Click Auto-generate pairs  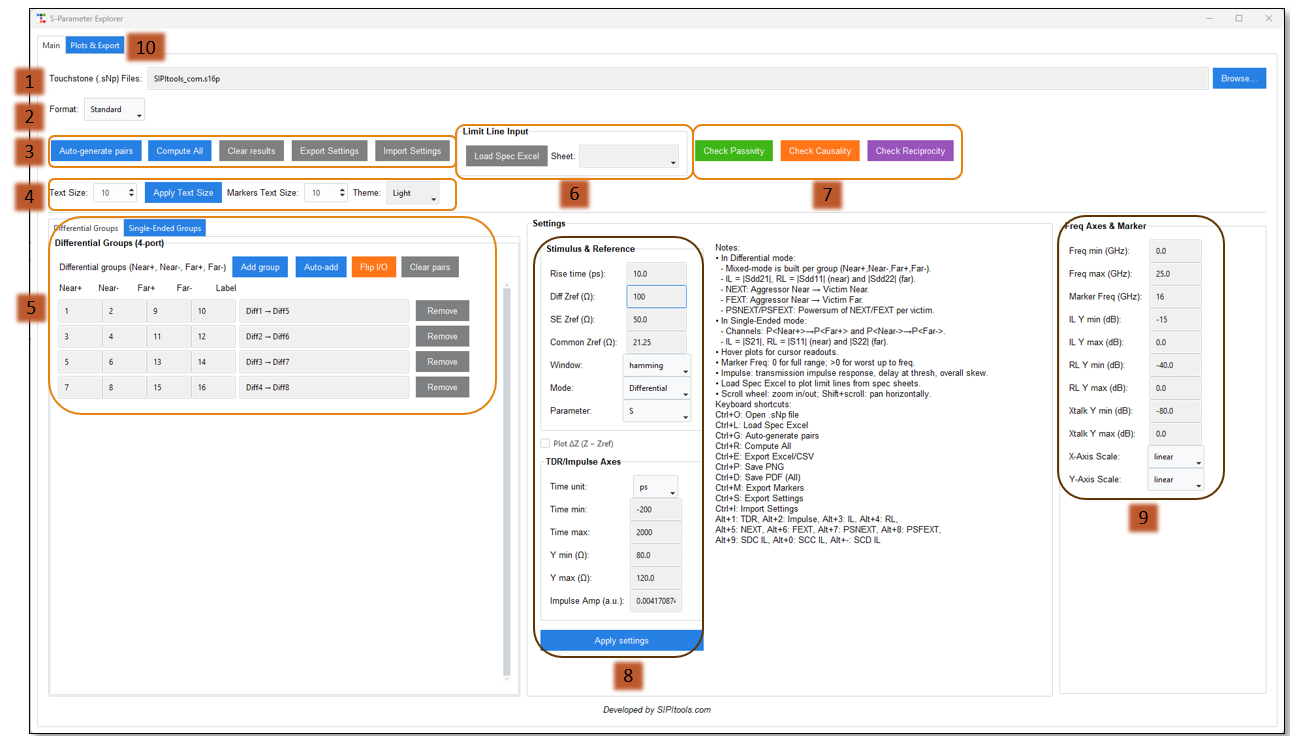96,151
